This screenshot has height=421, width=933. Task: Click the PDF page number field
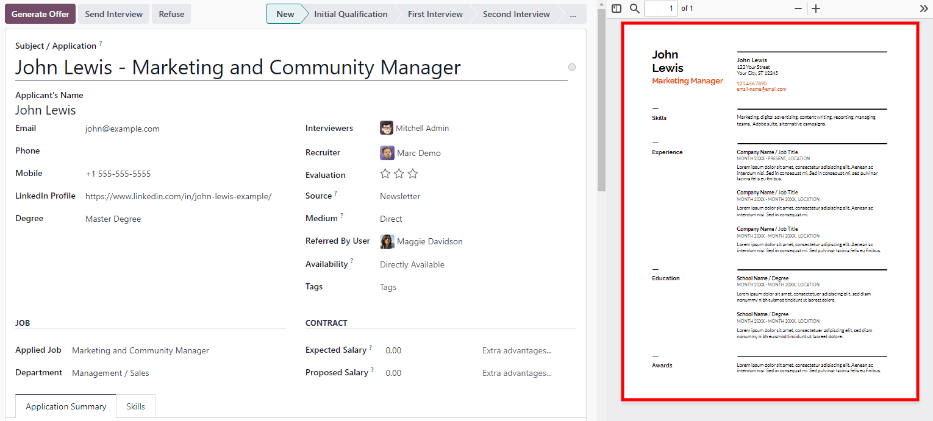pos(660,8)
